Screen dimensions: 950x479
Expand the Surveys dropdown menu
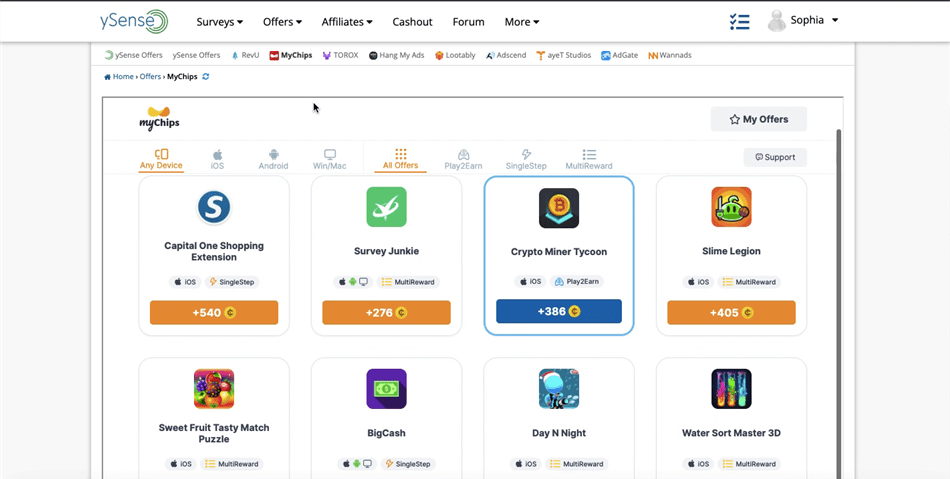pos(219,22)
